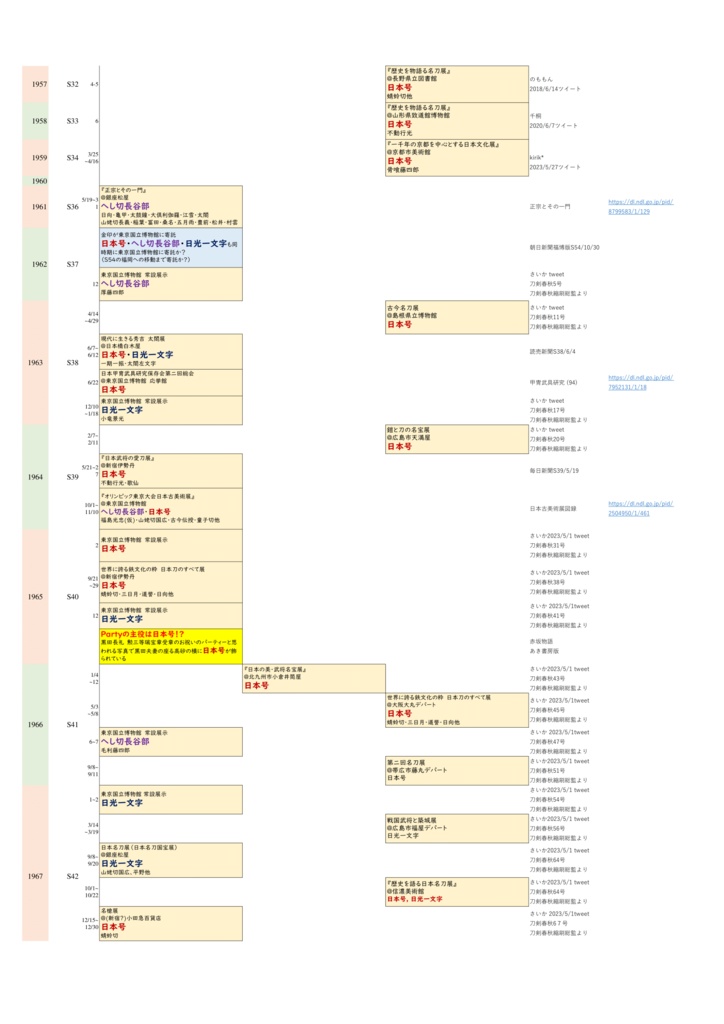This screenshot has height=1024, width=724.
Task: Select the S41 era label
Action: [x=72, y=724]
